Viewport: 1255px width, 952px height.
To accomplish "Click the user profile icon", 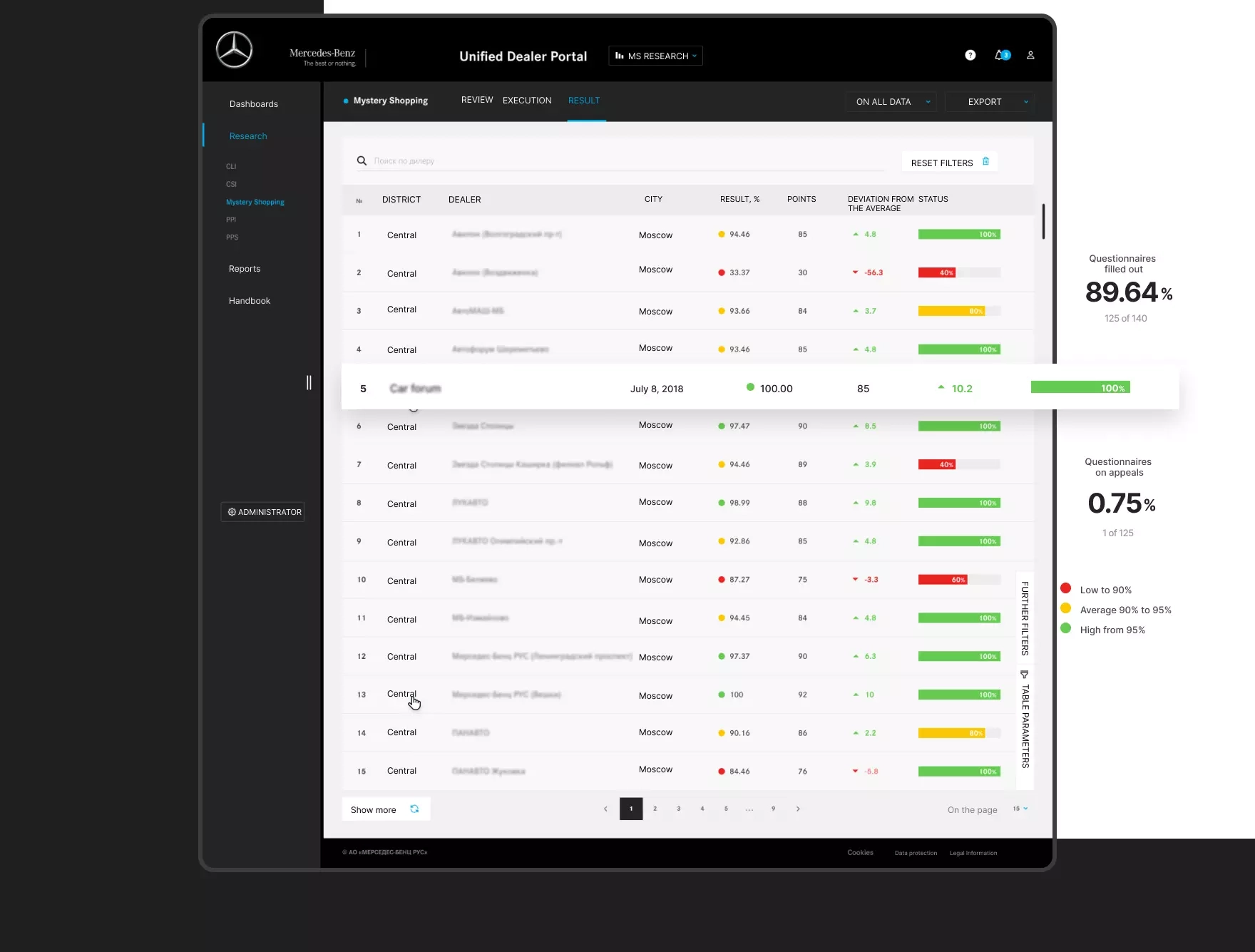I will pyautogui.click(x=1030, y=55).
